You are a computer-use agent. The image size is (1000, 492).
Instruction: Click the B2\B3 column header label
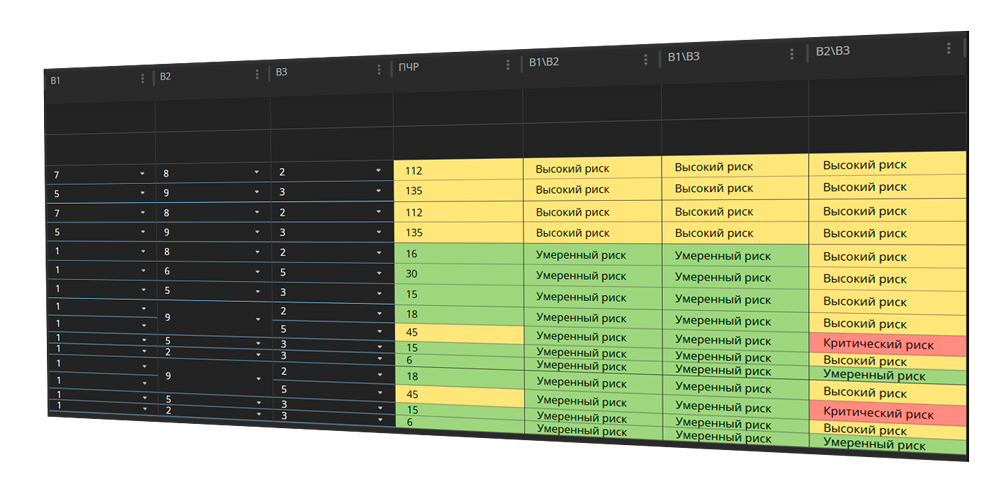coord(833,51)
